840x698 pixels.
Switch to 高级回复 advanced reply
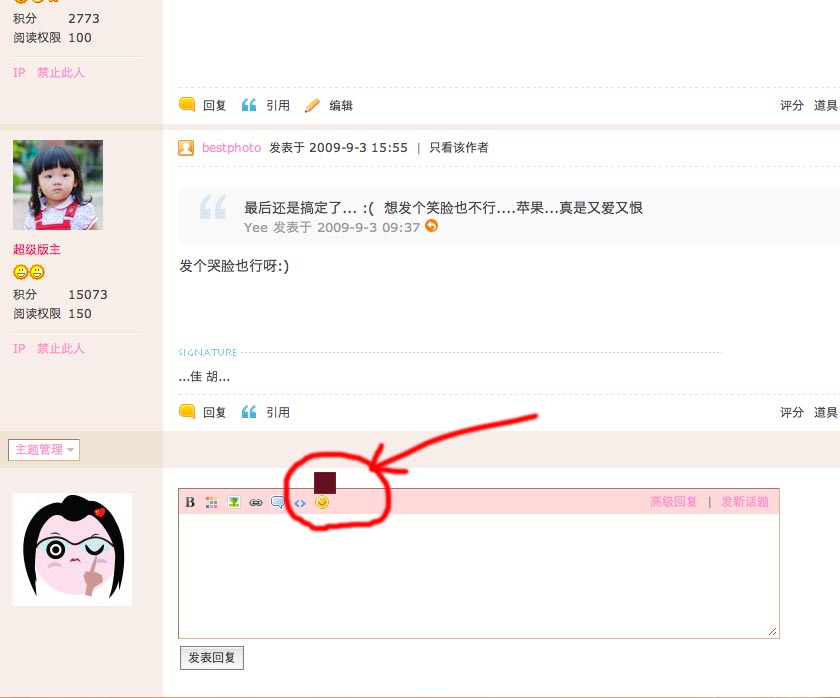coord(673,502)
